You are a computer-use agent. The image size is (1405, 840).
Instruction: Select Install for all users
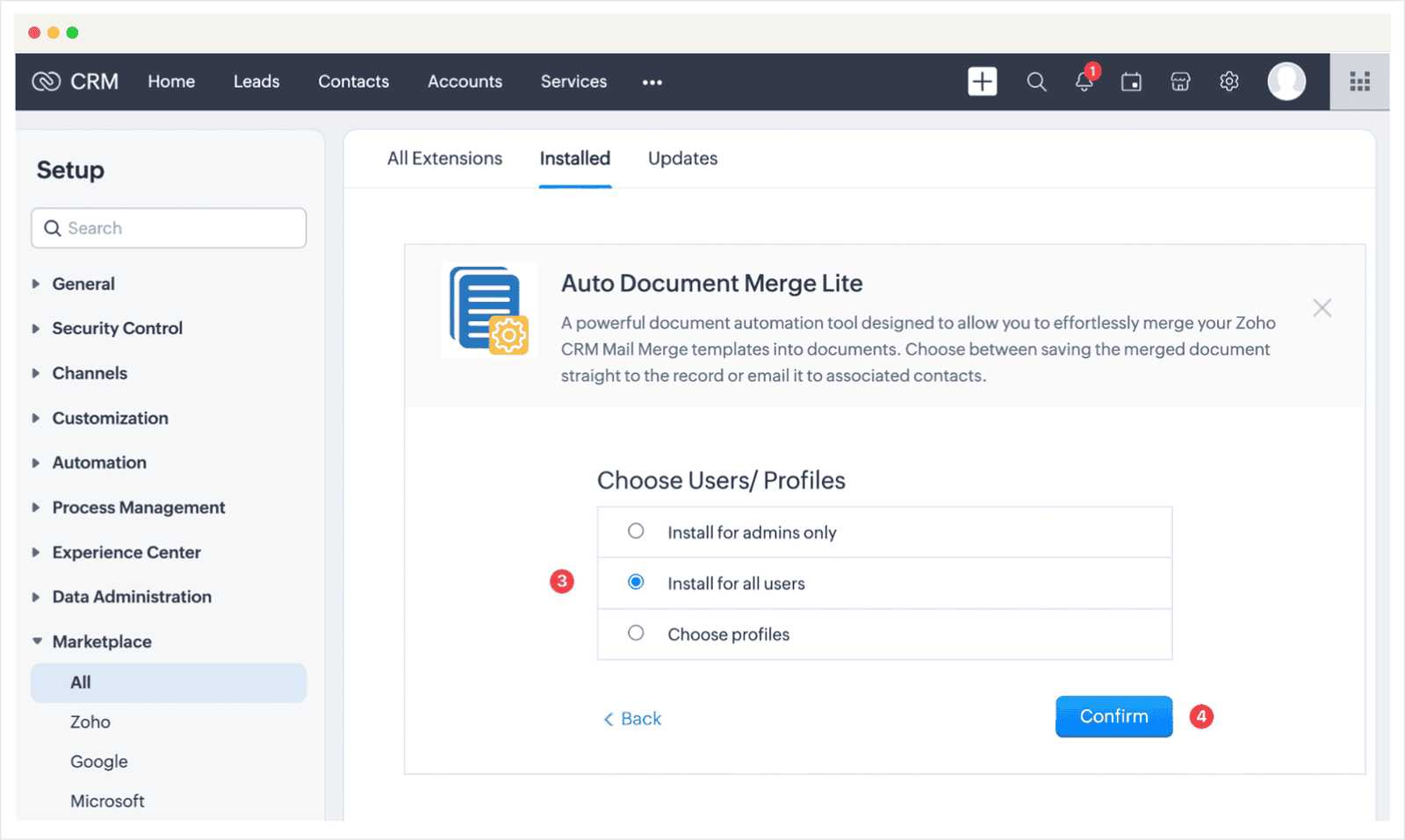click(636, 582)
